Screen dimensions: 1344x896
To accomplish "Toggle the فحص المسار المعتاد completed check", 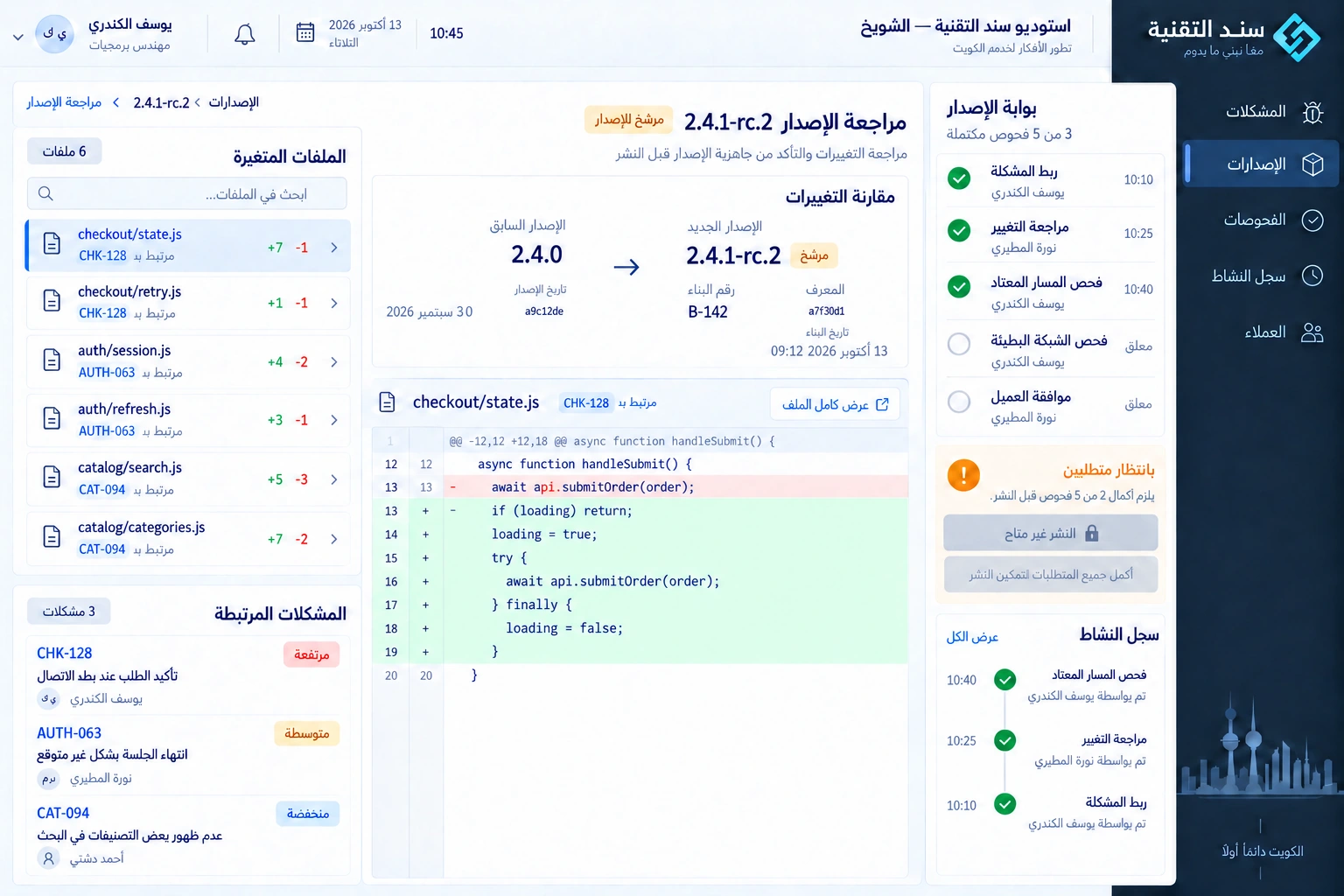I will (x=959, y=286).
